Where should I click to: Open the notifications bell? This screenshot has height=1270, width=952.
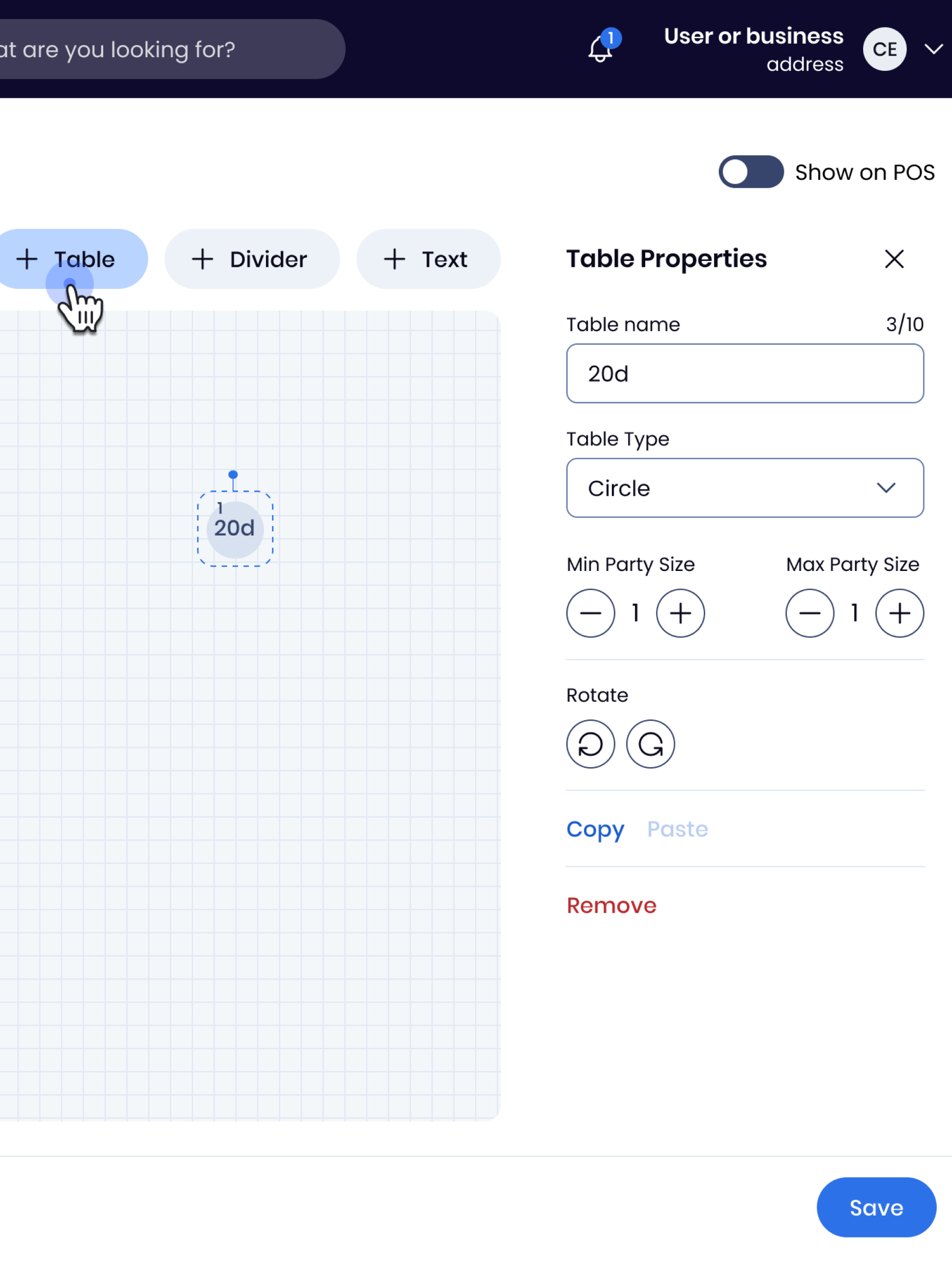pyautogui.click(x=600, y=49)
